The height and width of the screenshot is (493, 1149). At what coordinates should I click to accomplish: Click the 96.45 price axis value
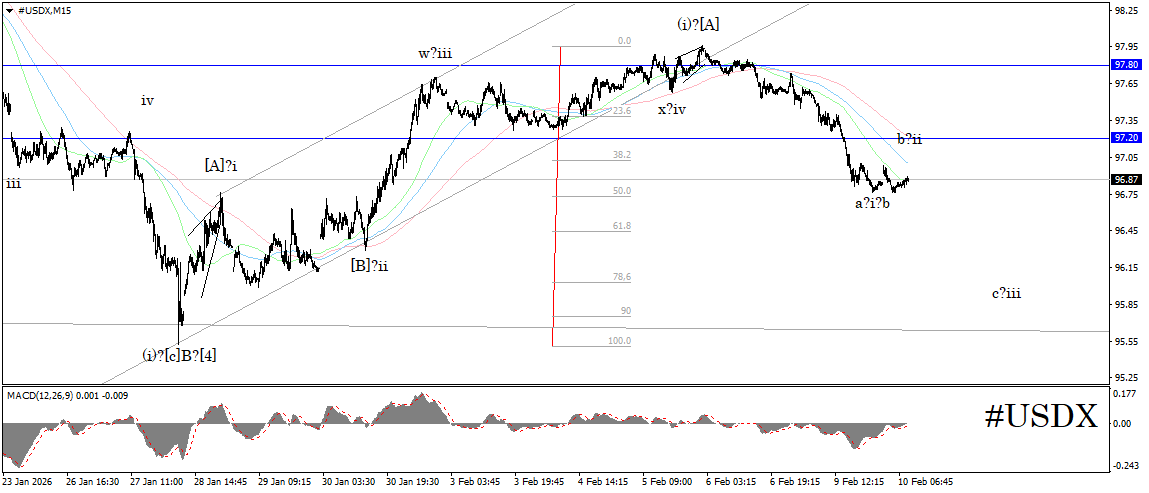coord(1124,231)
